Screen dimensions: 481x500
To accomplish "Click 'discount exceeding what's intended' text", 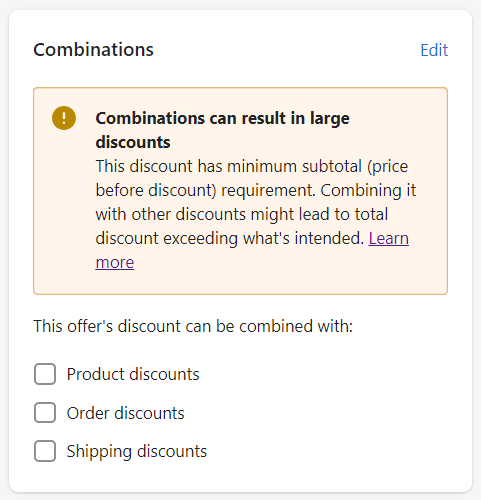I will pos(230,238).
